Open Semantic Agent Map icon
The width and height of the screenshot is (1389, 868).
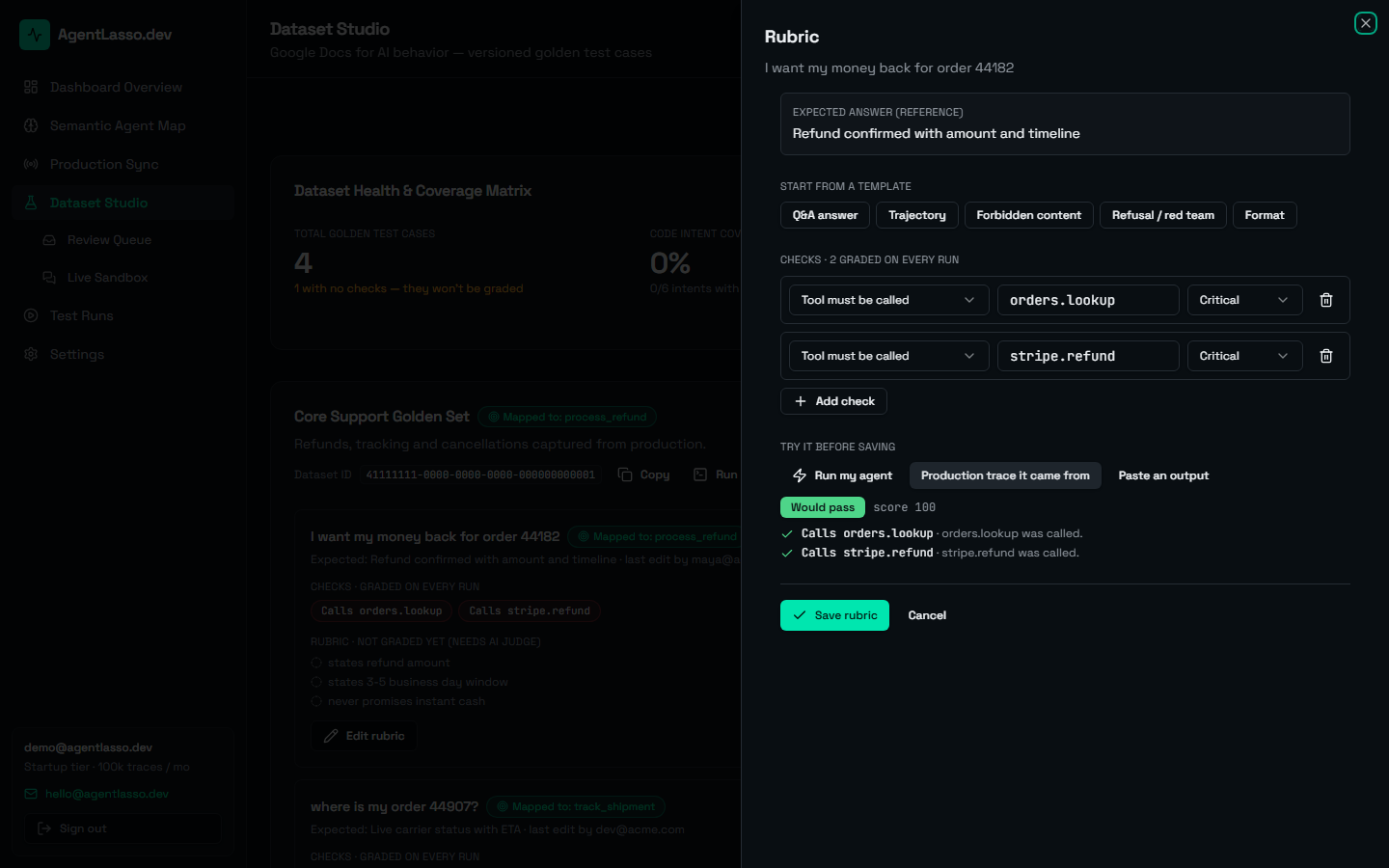31,125
